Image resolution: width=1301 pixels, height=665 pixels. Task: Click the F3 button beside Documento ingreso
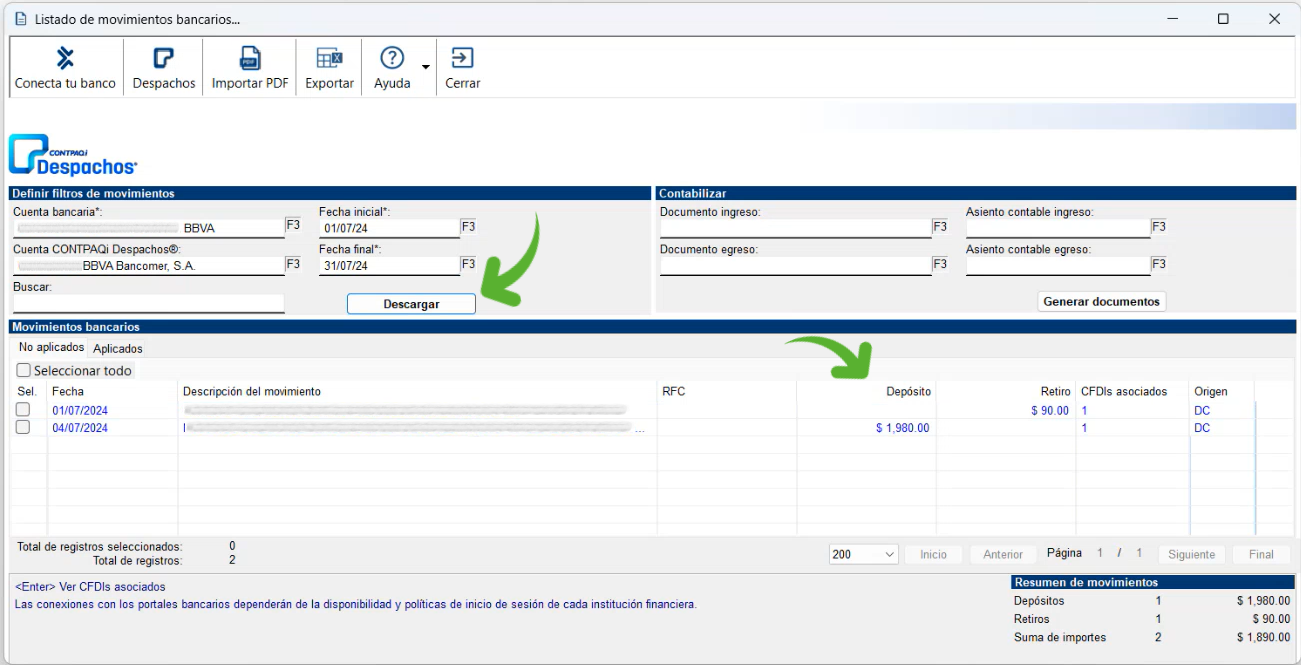pos(940,227)
